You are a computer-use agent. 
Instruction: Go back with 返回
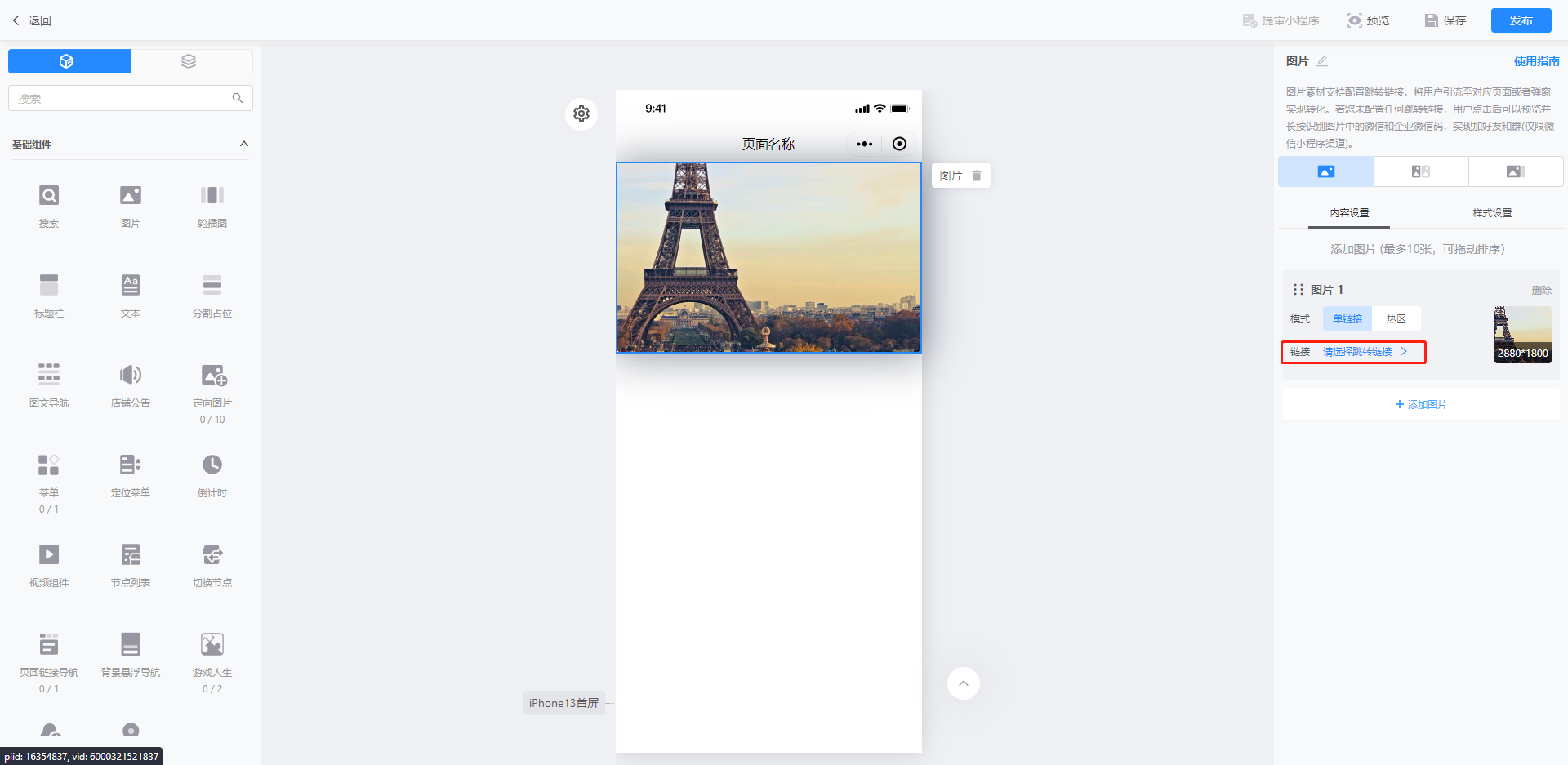(32, 20)
